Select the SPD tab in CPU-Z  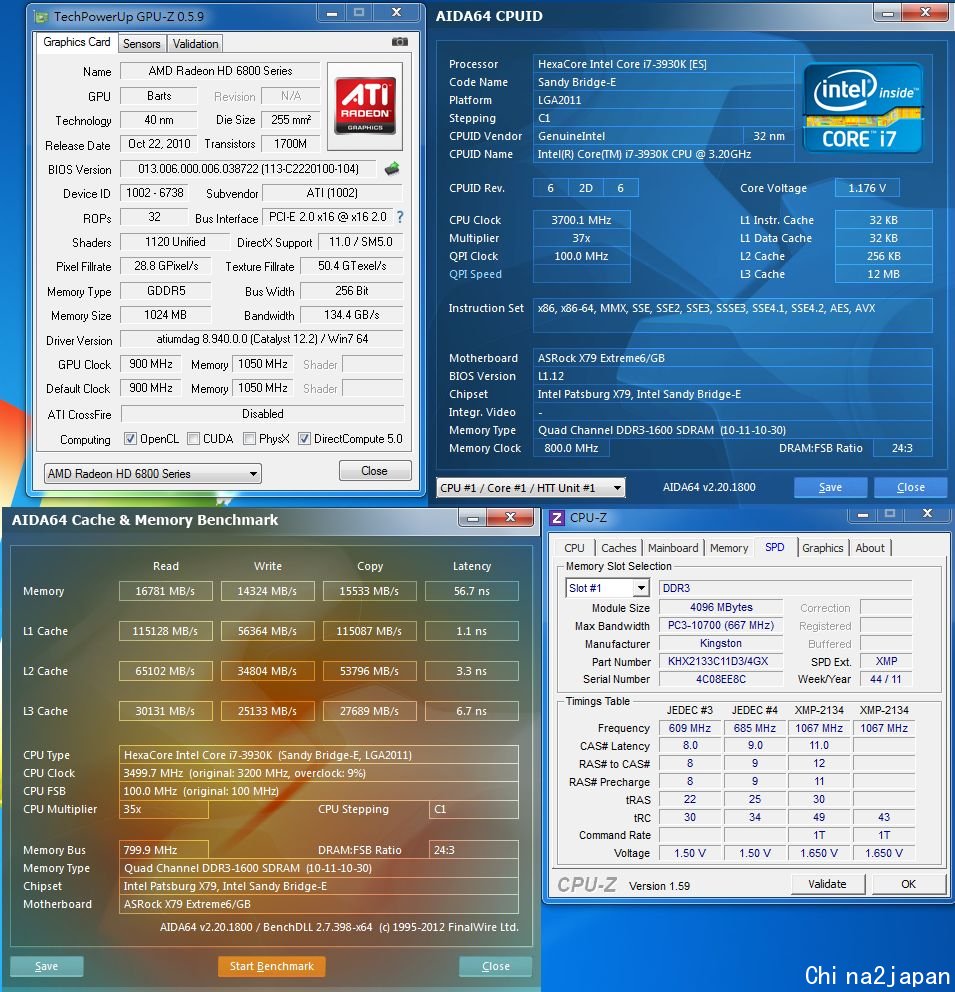[775, 547]
